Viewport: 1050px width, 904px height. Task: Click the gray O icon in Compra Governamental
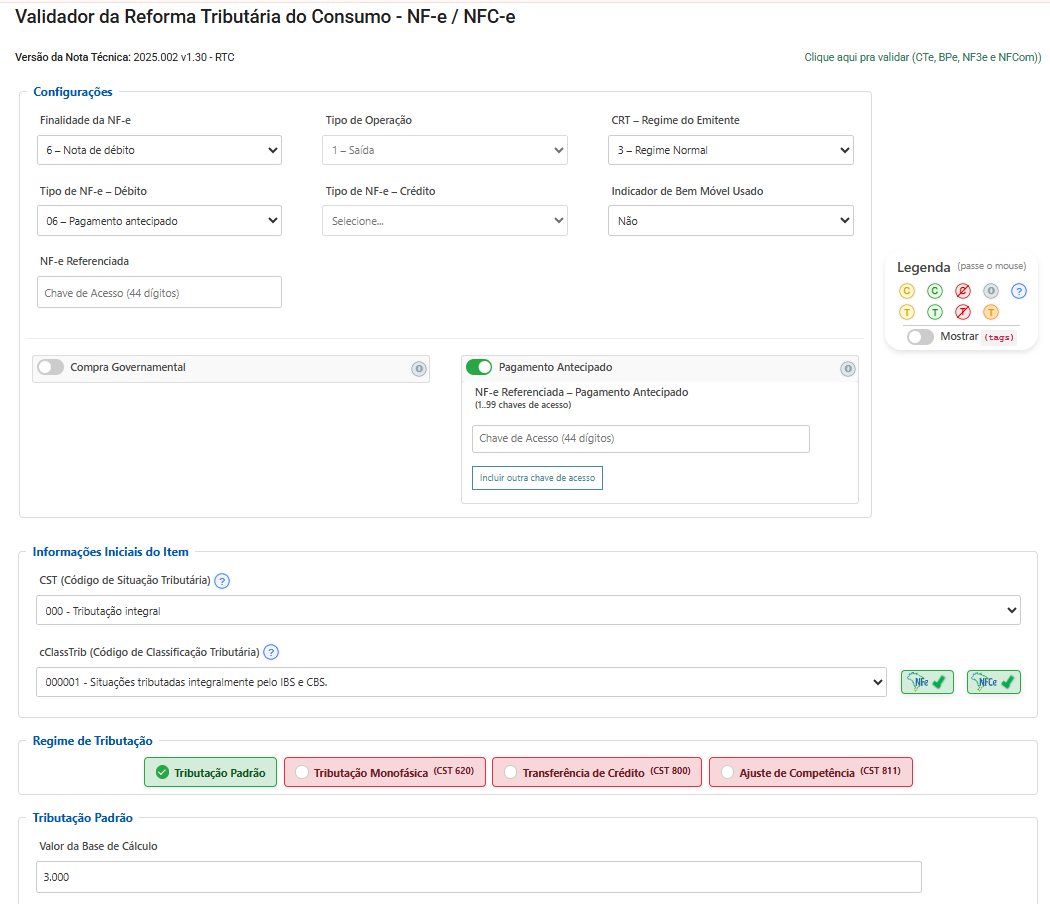tap(419, 369)
